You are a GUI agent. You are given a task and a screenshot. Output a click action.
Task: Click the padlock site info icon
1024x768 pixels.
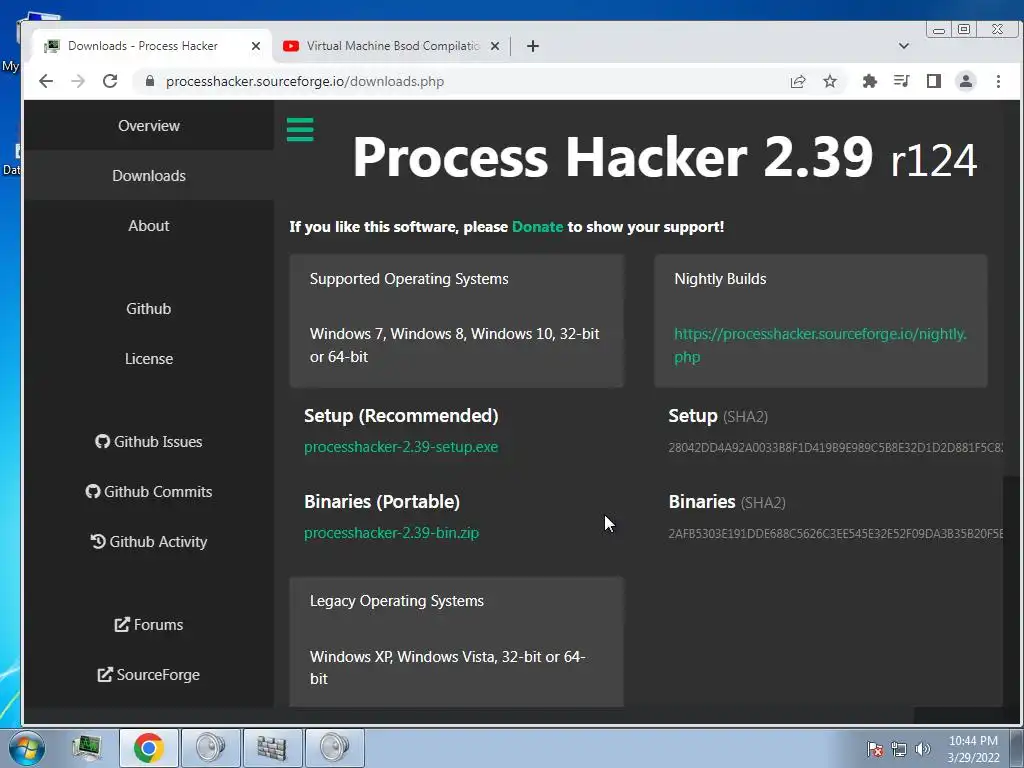coord(150,81)
